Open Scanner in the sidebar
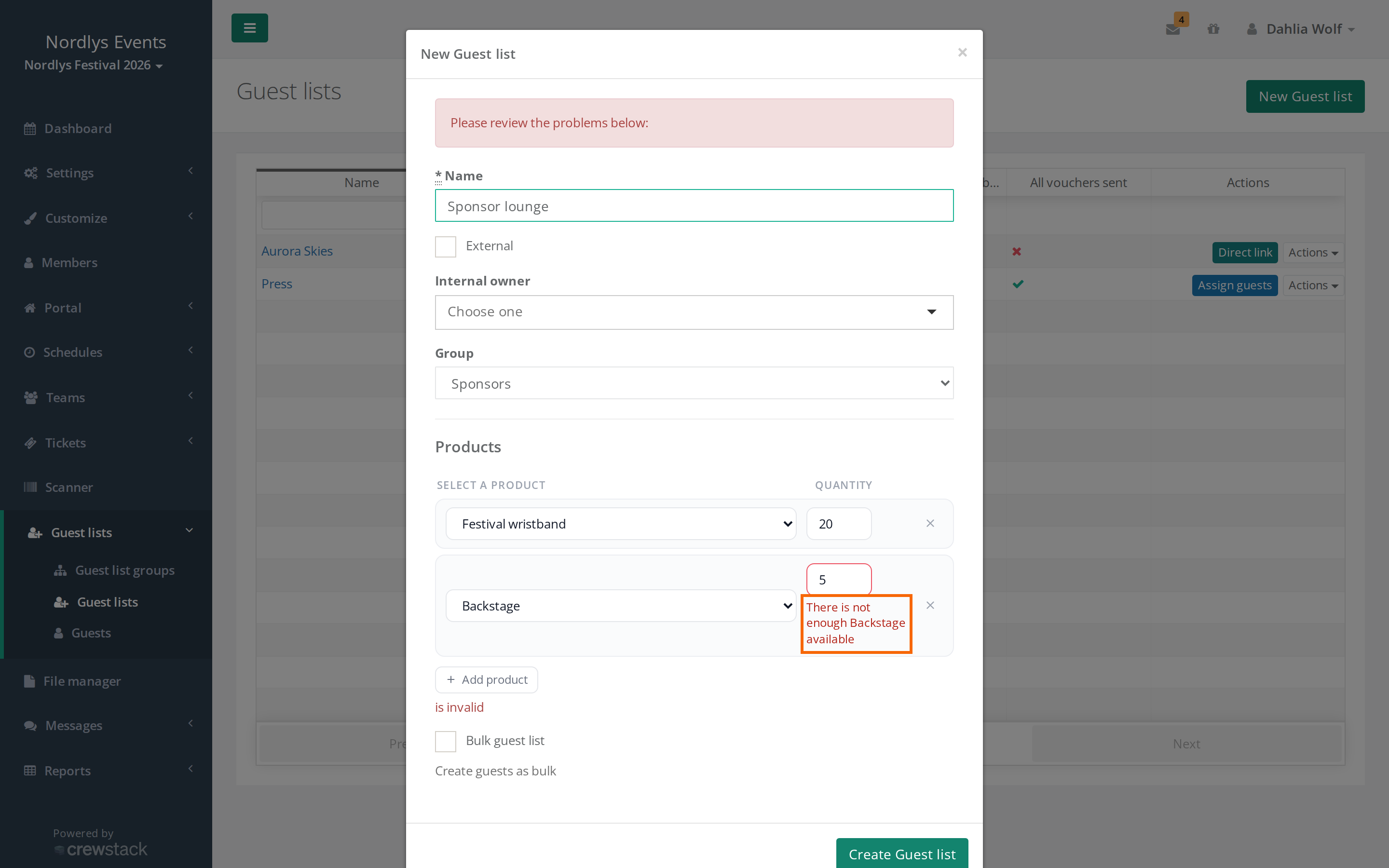The width and height of the screenshot is (1389, 868). tap(106, 488)
